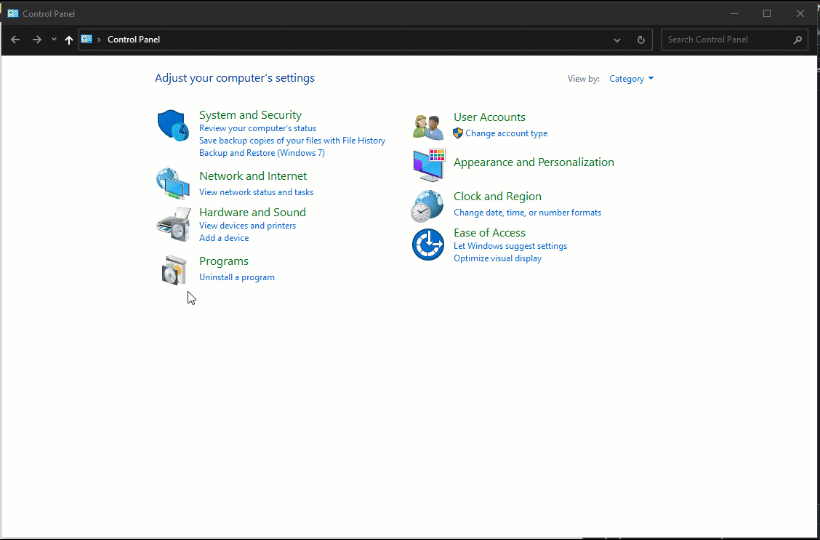Click the Ease of Access icon
Image resolution: width=820 pixels, height=540 pixels.
coord(428,244)
